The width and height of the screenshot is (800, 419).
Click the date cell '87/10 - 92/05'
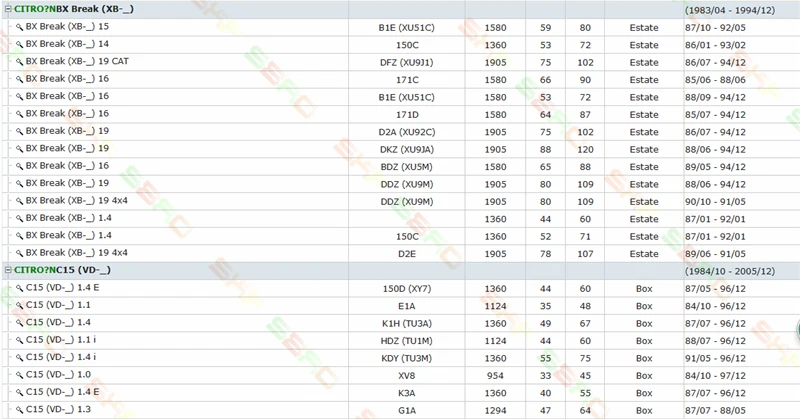(x=715, y=28)
